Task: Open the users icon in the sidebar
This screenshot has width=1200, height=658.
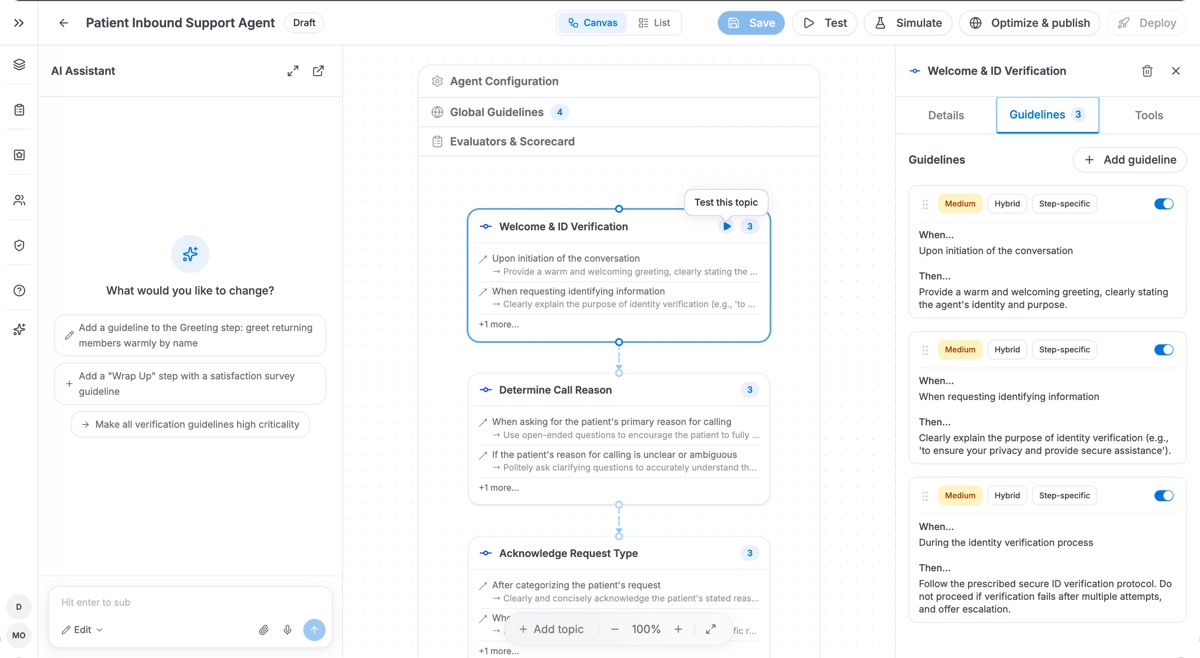Action: click(19, 200)
